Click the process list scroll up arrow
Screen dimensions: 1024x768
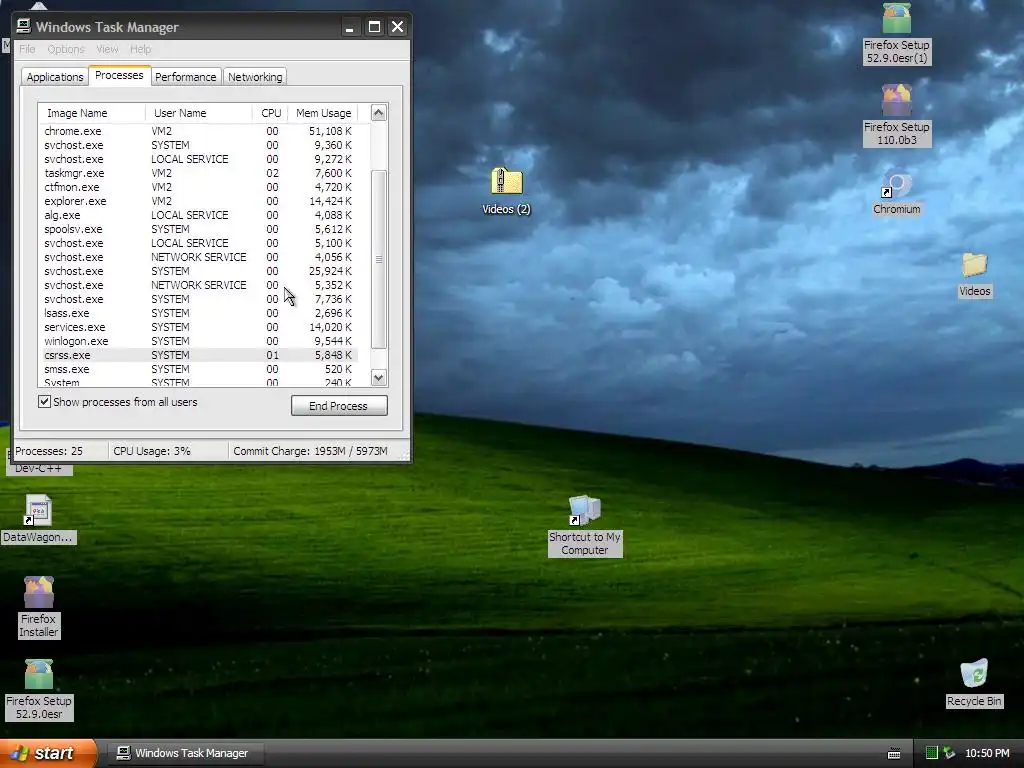click(x=379, y=112)
